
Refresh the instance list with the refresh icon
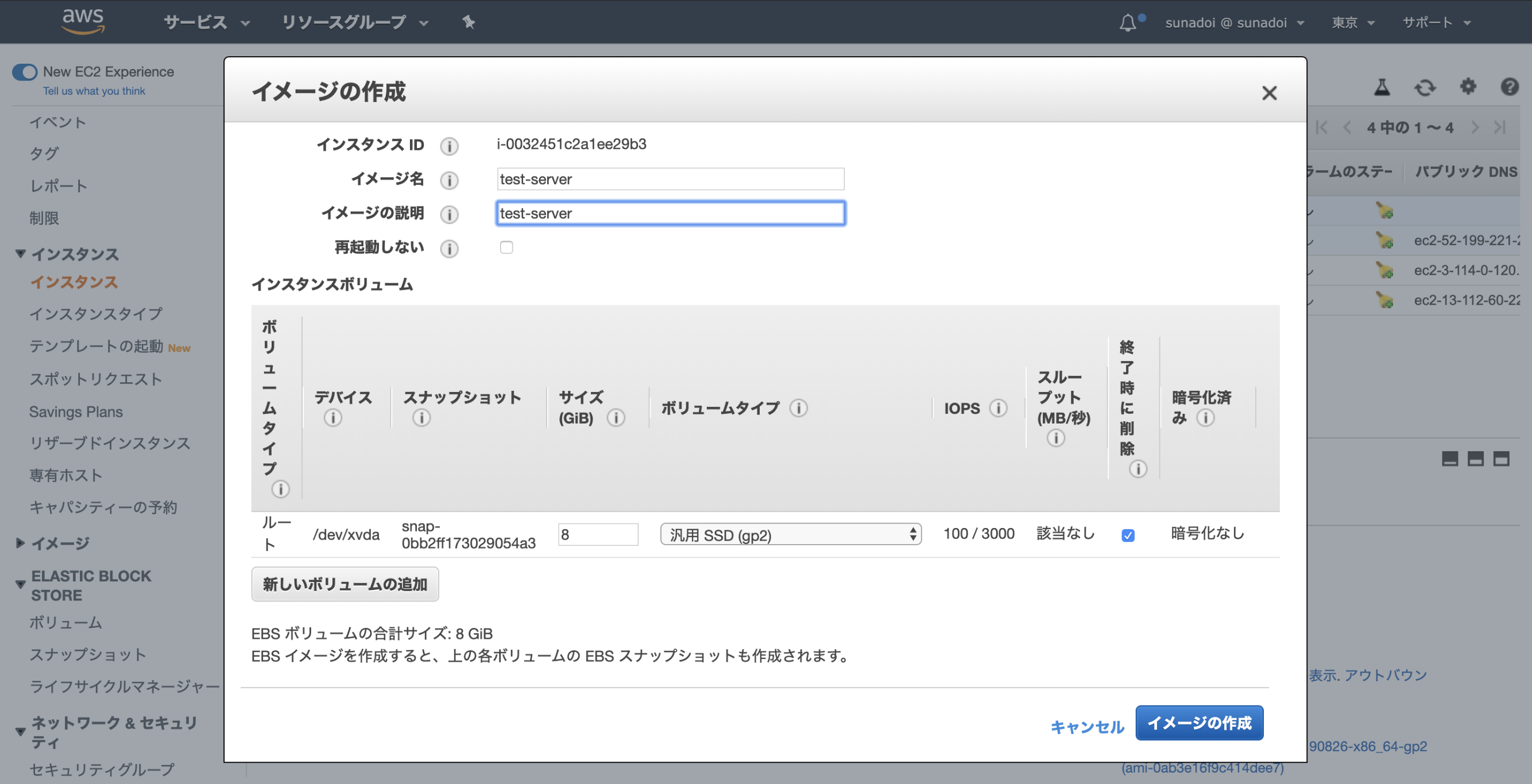click(1425, 87)
